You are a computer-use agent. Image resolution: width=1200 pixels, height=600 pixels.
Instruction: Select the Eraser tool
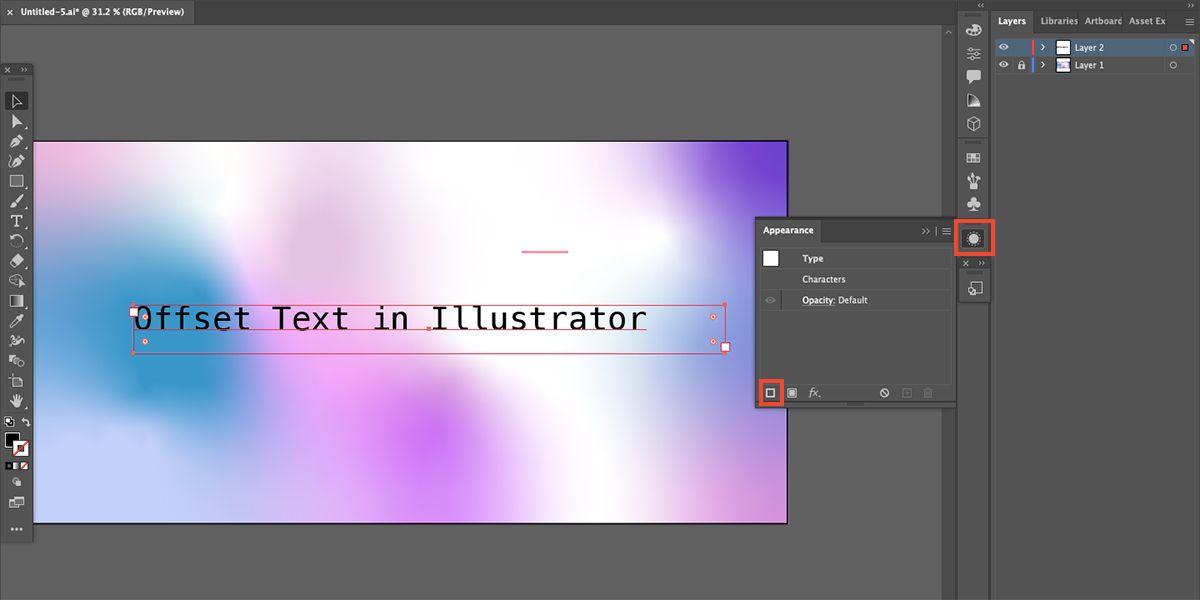[17, 261]
